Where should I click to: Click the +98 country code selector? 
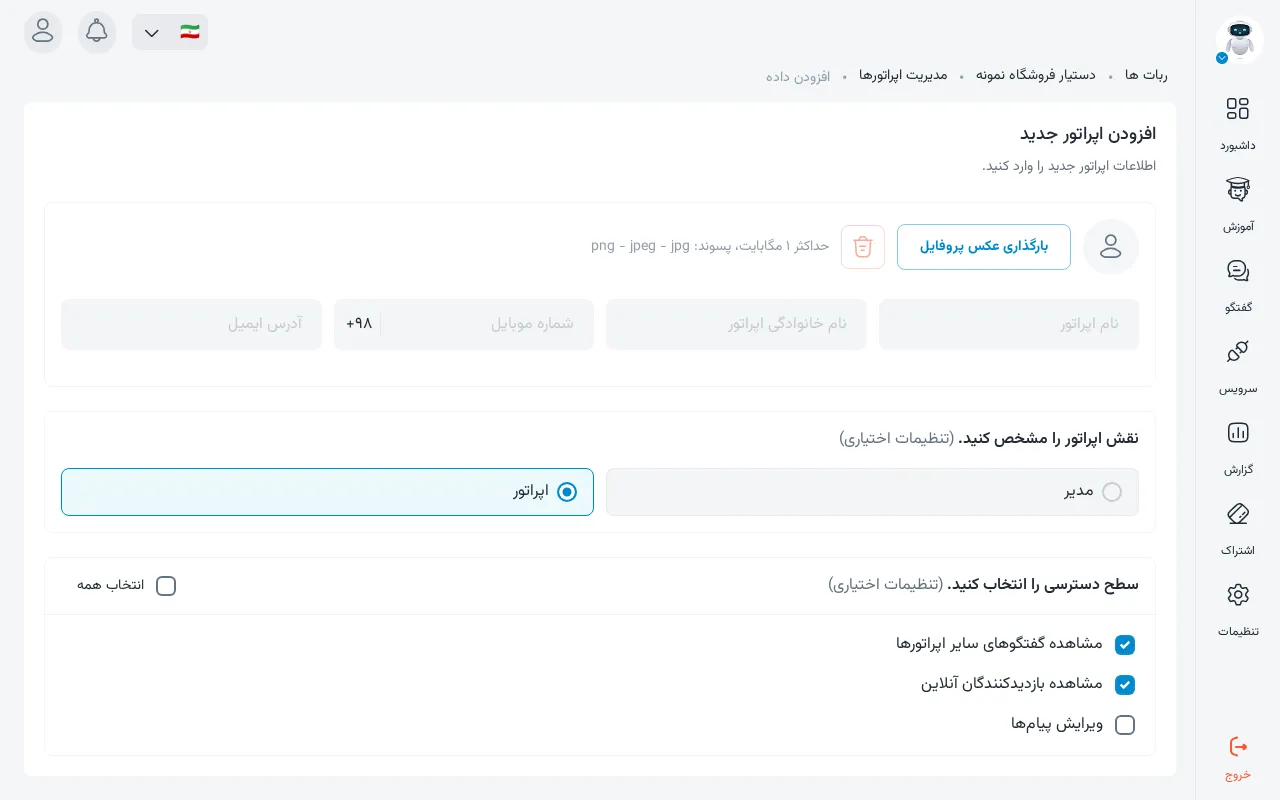(x=359, y=324)
